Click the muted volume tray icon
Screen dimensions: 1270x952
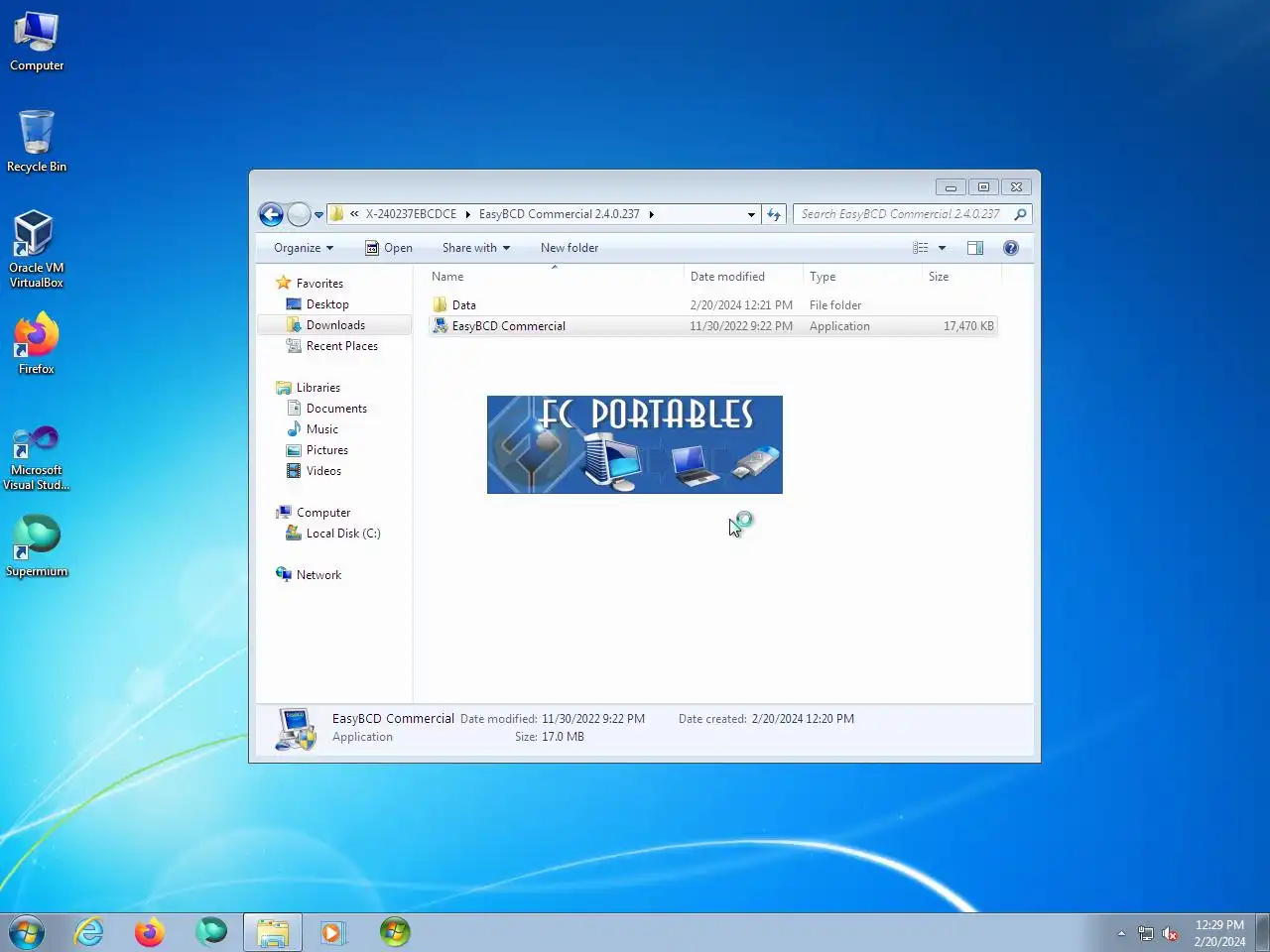1170,933
